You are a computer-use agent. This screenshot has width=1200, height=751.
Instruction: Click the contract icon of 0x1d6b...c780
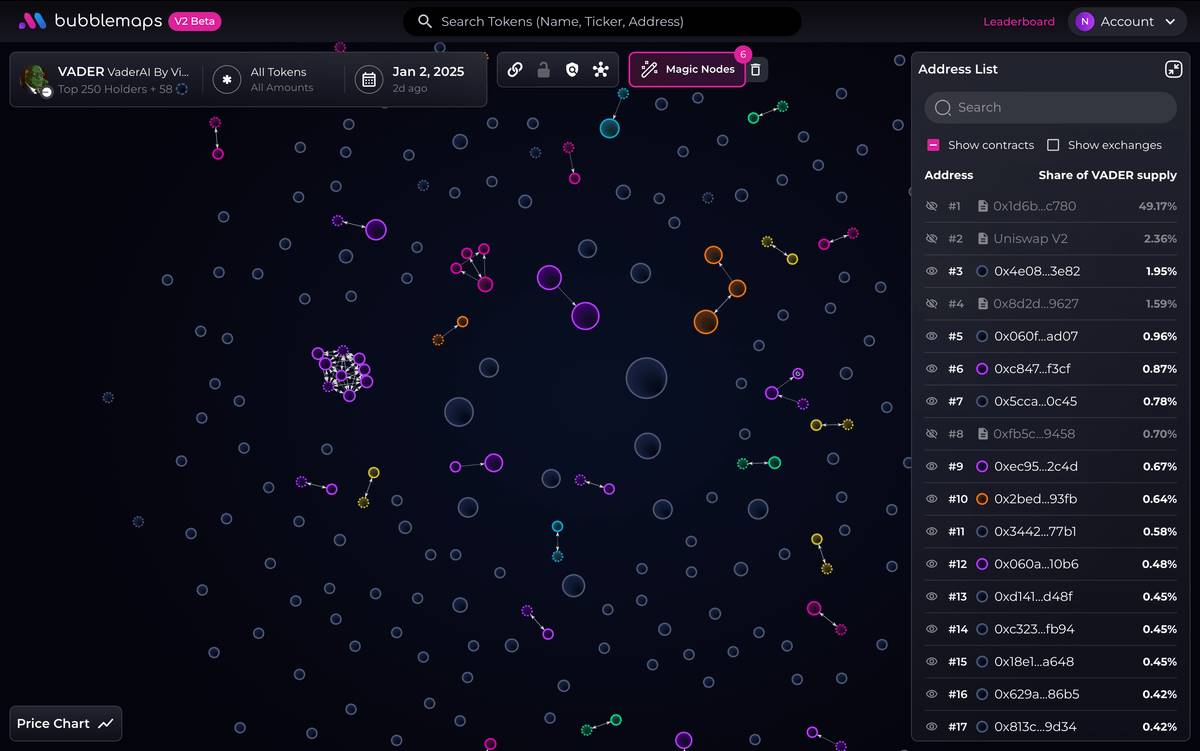(983, 206)
